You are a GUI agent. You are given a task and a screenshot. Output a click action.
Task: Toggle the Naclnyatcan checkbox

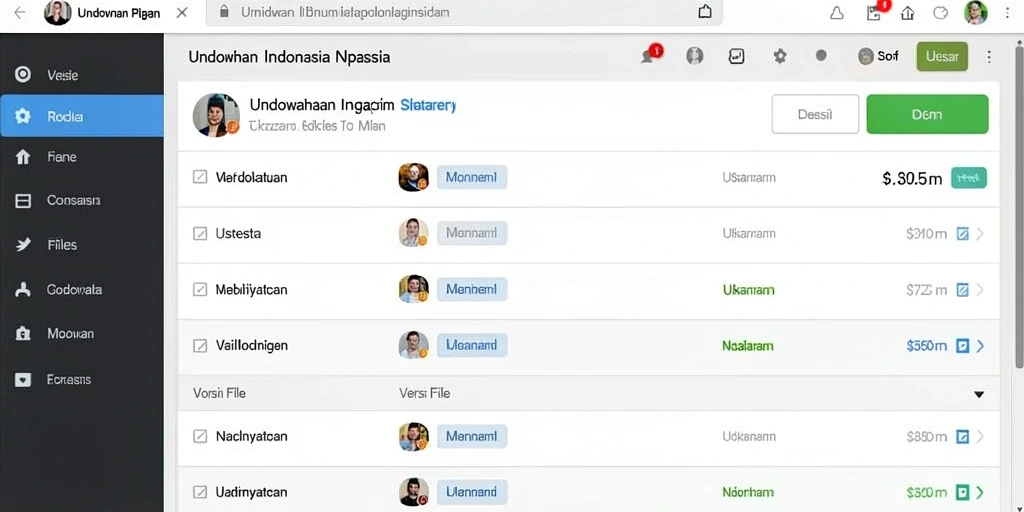coord(200,436)
